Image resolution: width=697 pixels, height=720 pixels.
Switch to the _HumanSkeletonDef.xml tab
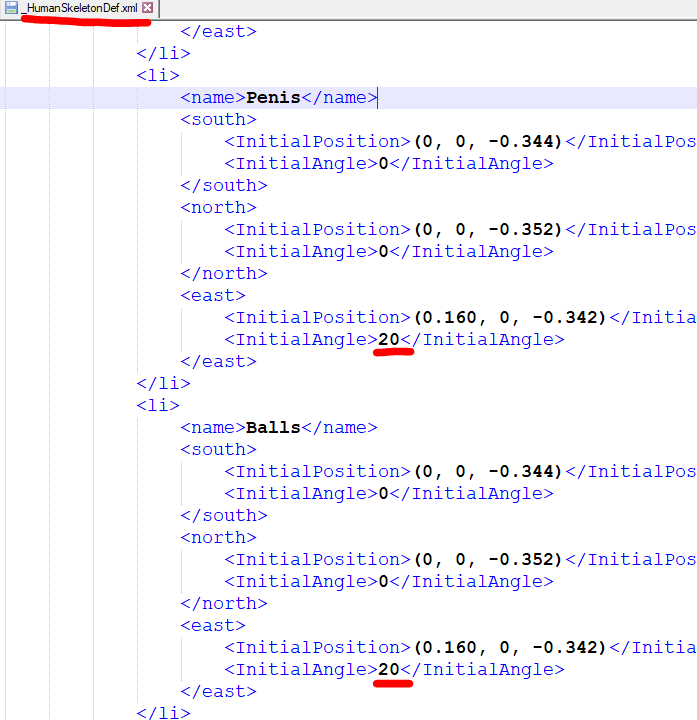(x=78, y=8)
